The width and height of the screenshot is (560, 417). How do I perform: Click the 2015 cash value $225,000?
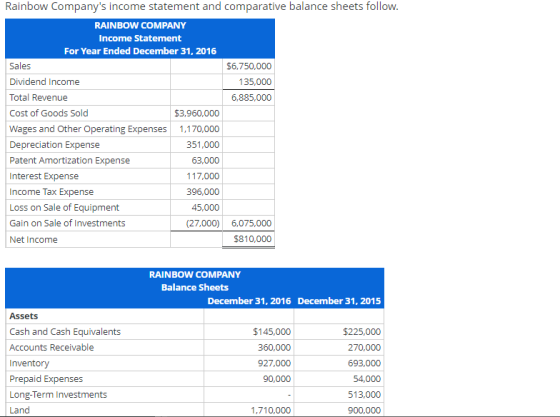tap(362, 332)
